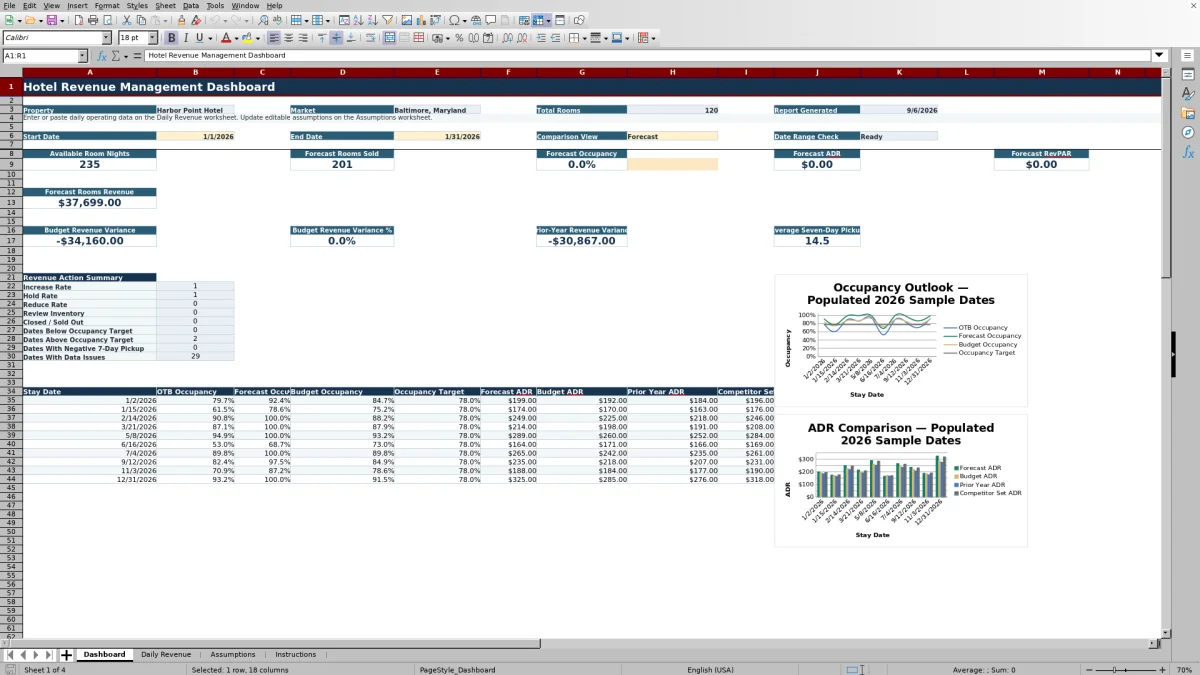
Task: Click the Clone Formatting paintbrush icon
Action: (181, 20)
